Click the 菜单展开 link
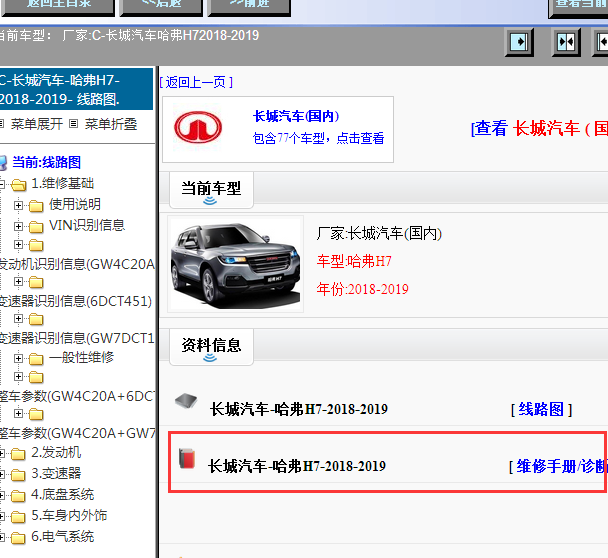 [37, 124]
